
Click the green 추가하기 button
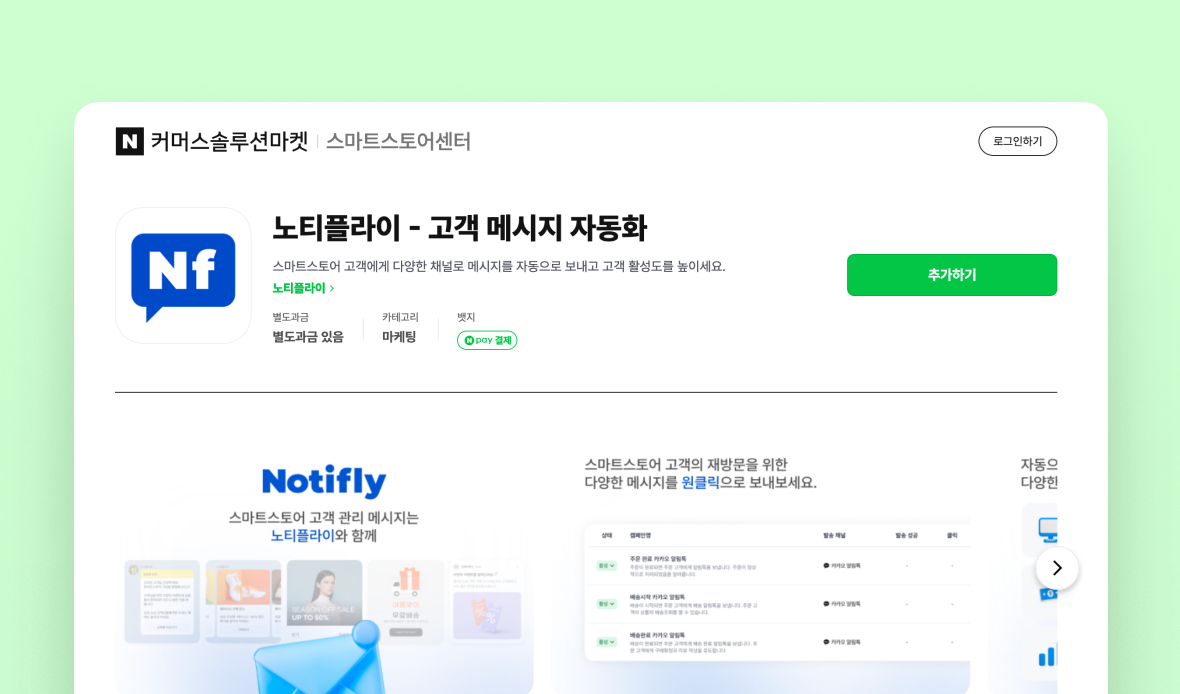tap(952, 275)
